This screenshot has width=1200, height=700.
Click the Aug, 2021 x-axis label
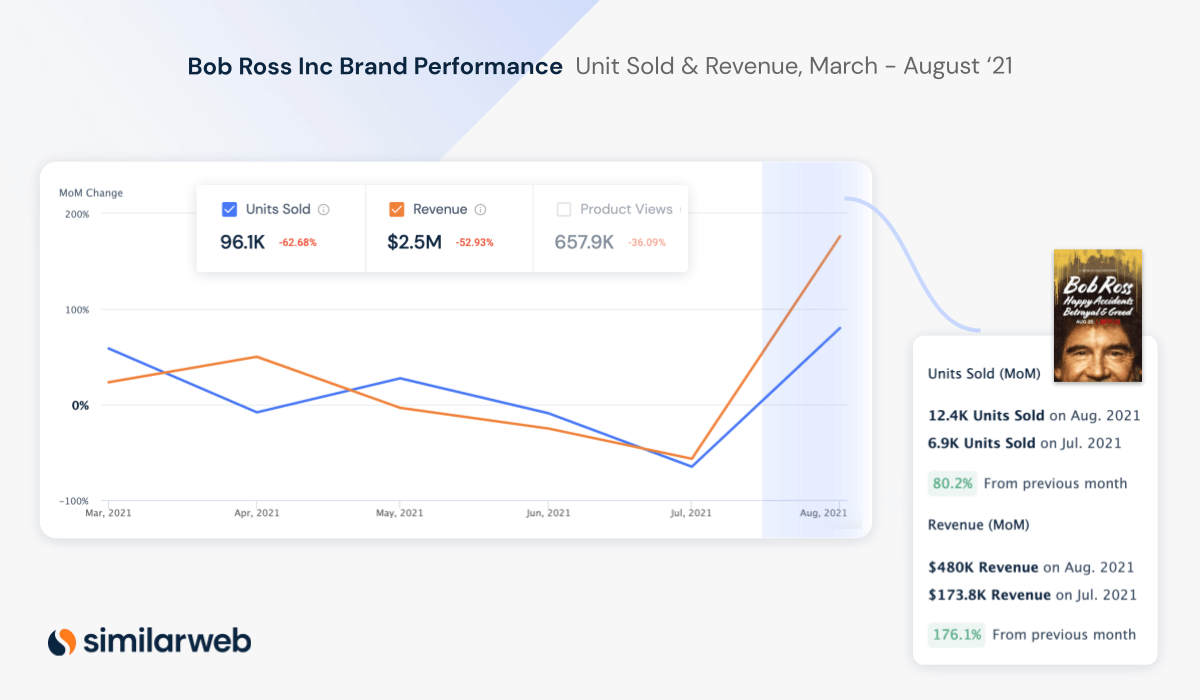[x=824, y=513]
